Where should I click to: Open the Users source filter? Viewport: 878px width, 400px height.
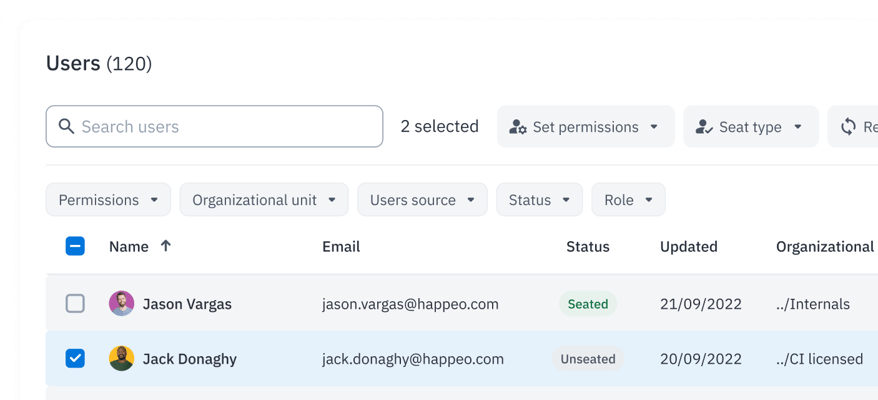click(x=422, y=200)
